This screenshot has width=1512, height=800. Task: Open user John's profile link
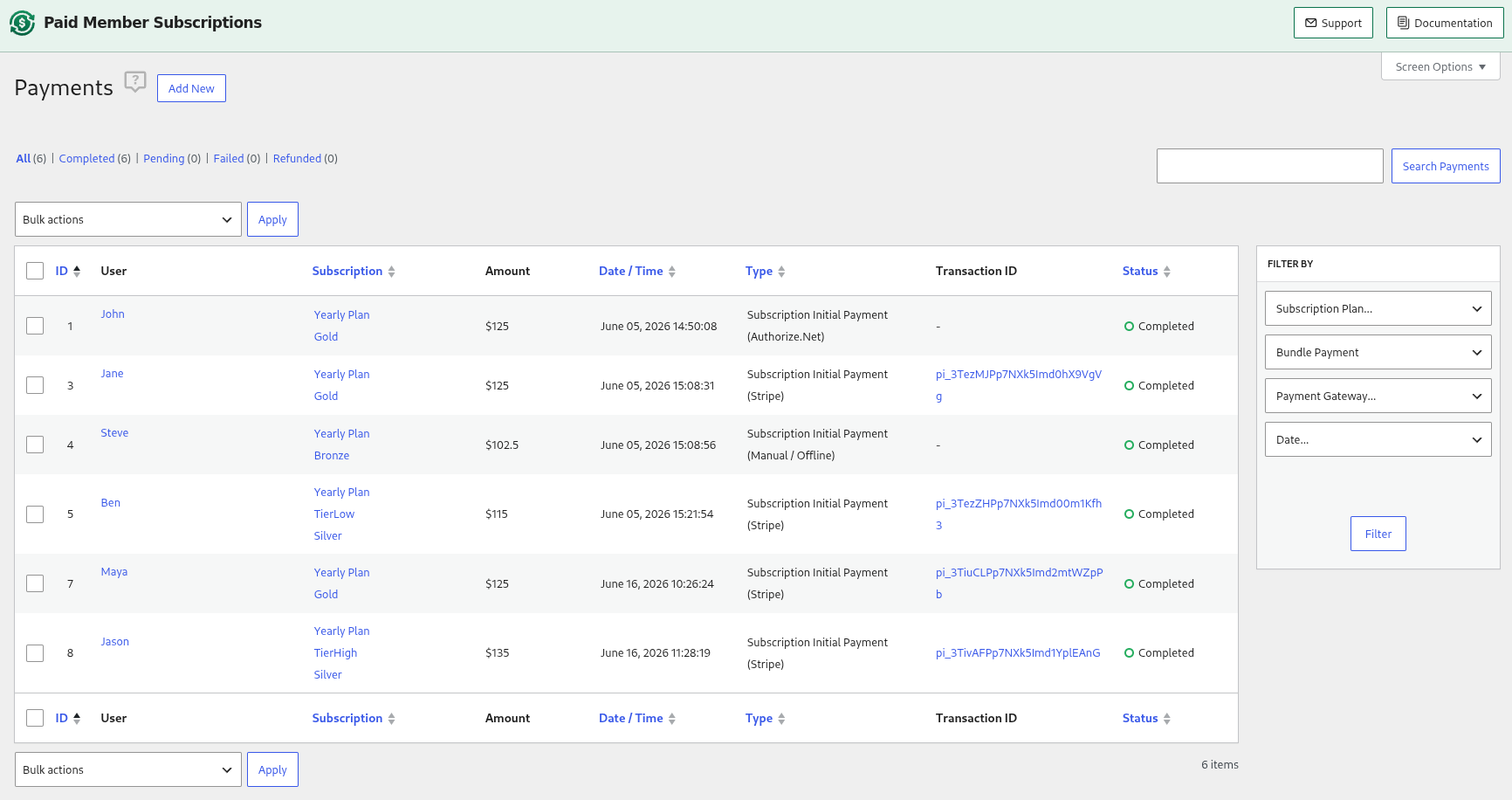click(x=113, y=314)
